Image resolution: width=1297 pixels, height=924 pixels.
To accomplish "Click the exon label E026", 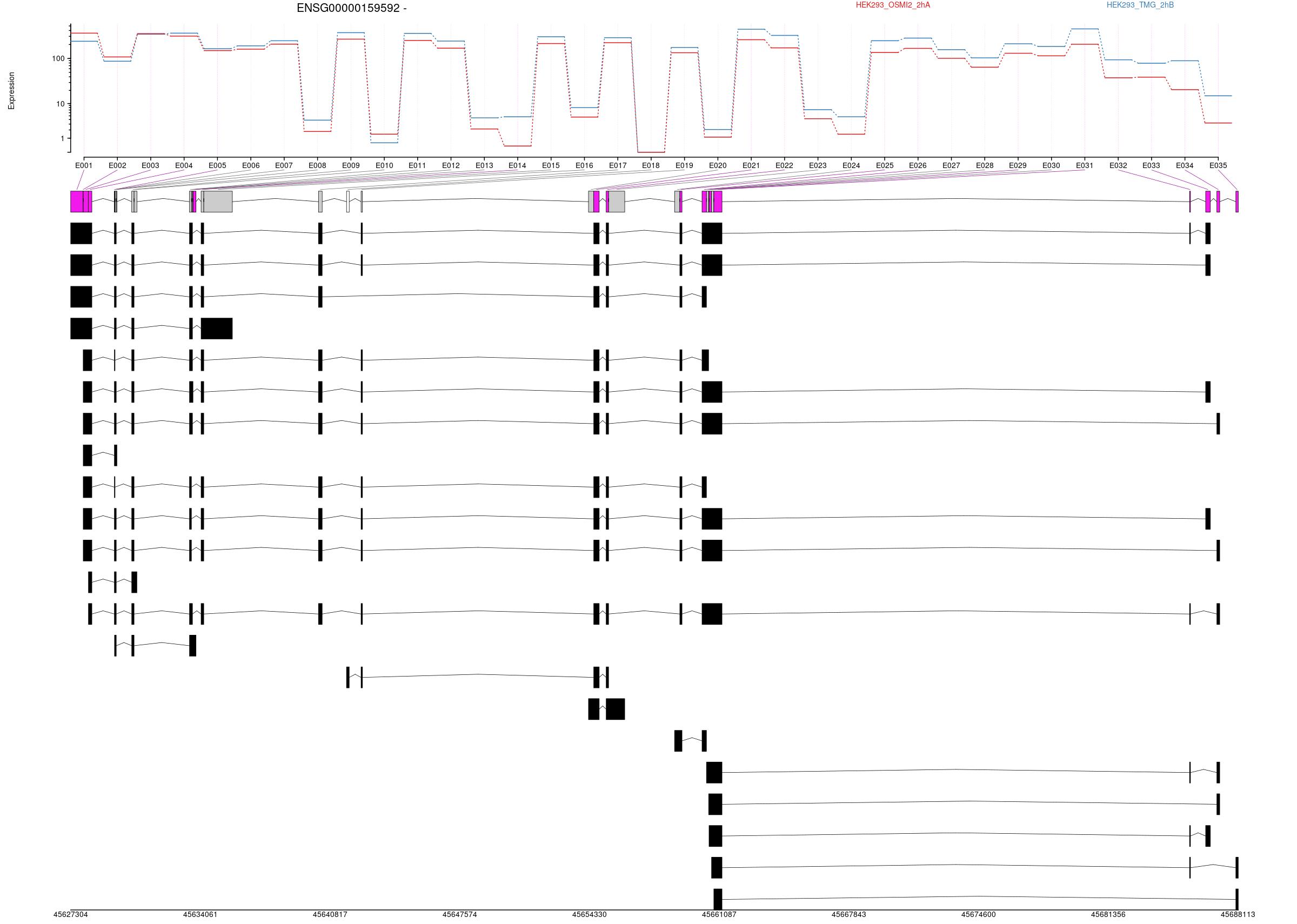I will point(918,165).
